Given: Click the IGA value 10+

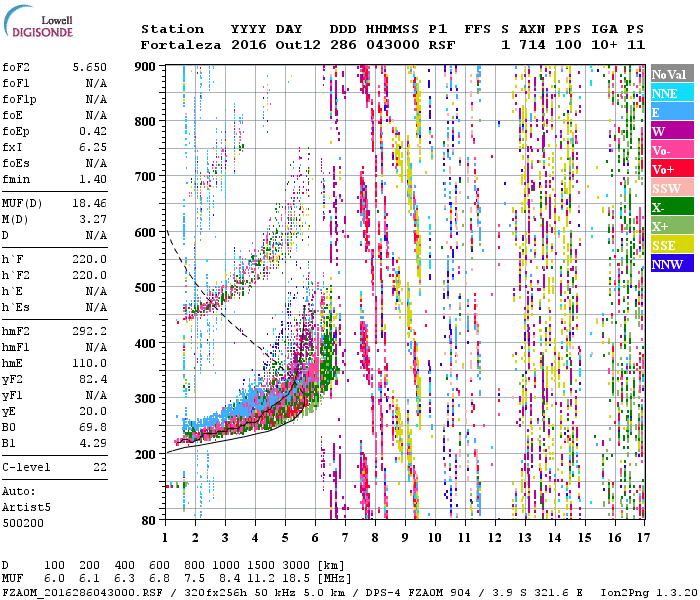Looking at the screenshot, I should tap(604, 45).
